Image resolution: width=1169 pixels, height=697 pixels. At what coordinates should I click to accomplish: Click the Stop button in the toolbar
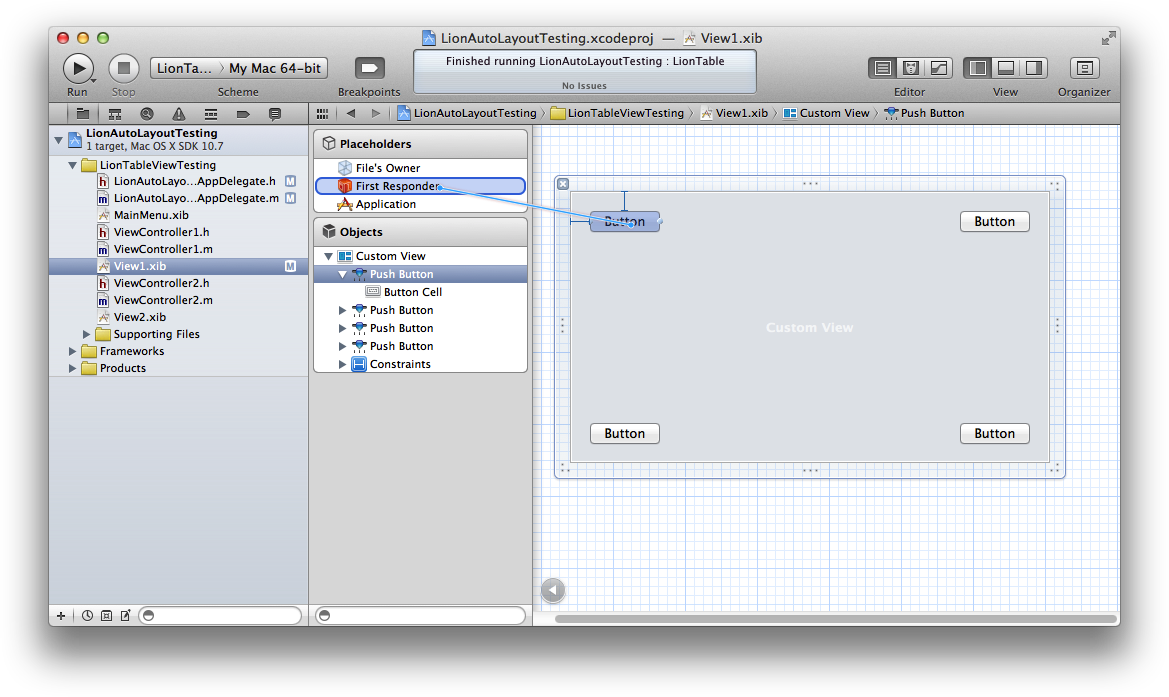click(x=124, y=68)
